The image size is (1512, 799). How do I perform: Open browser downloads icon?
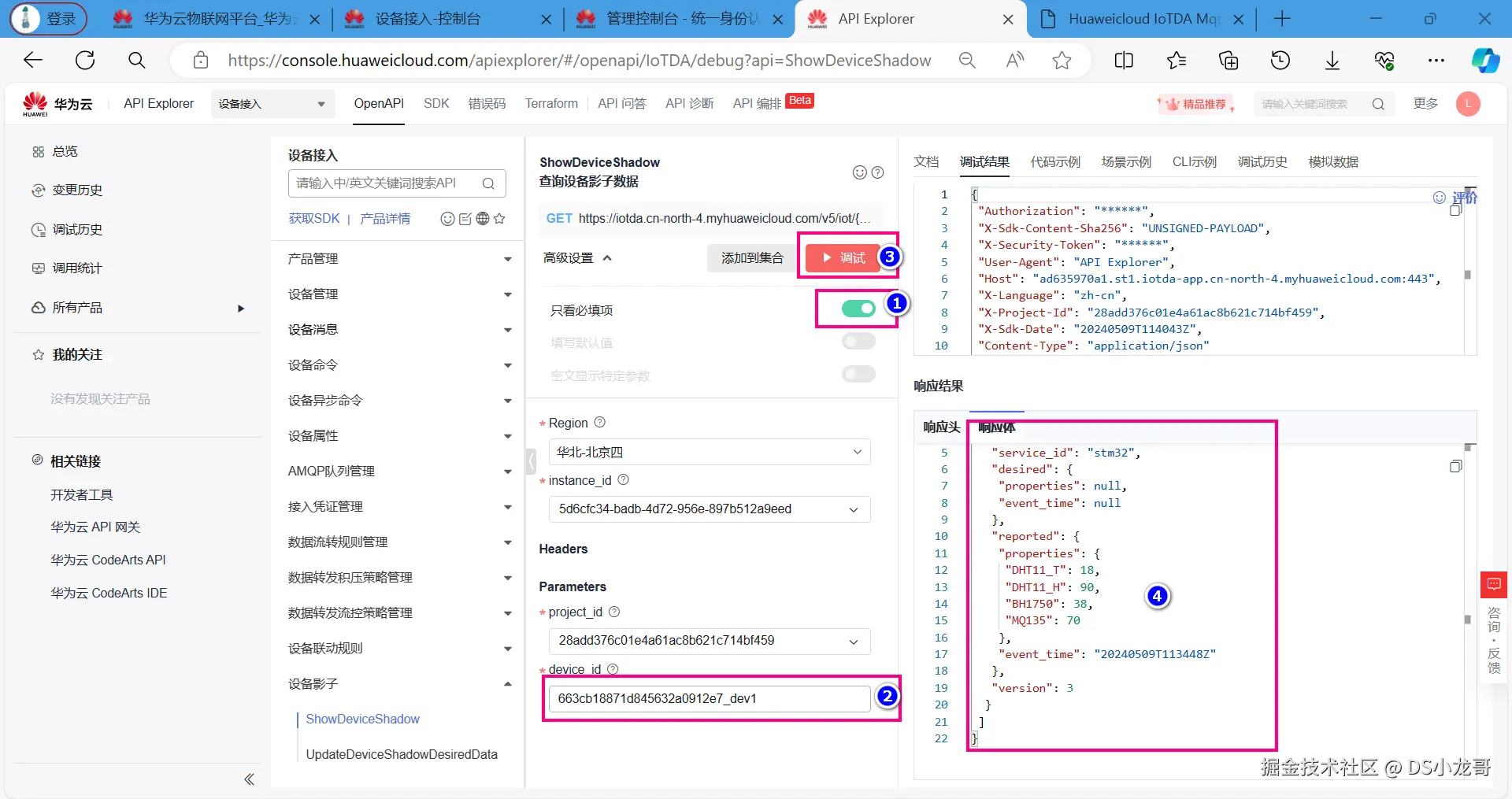[1332, 61]
